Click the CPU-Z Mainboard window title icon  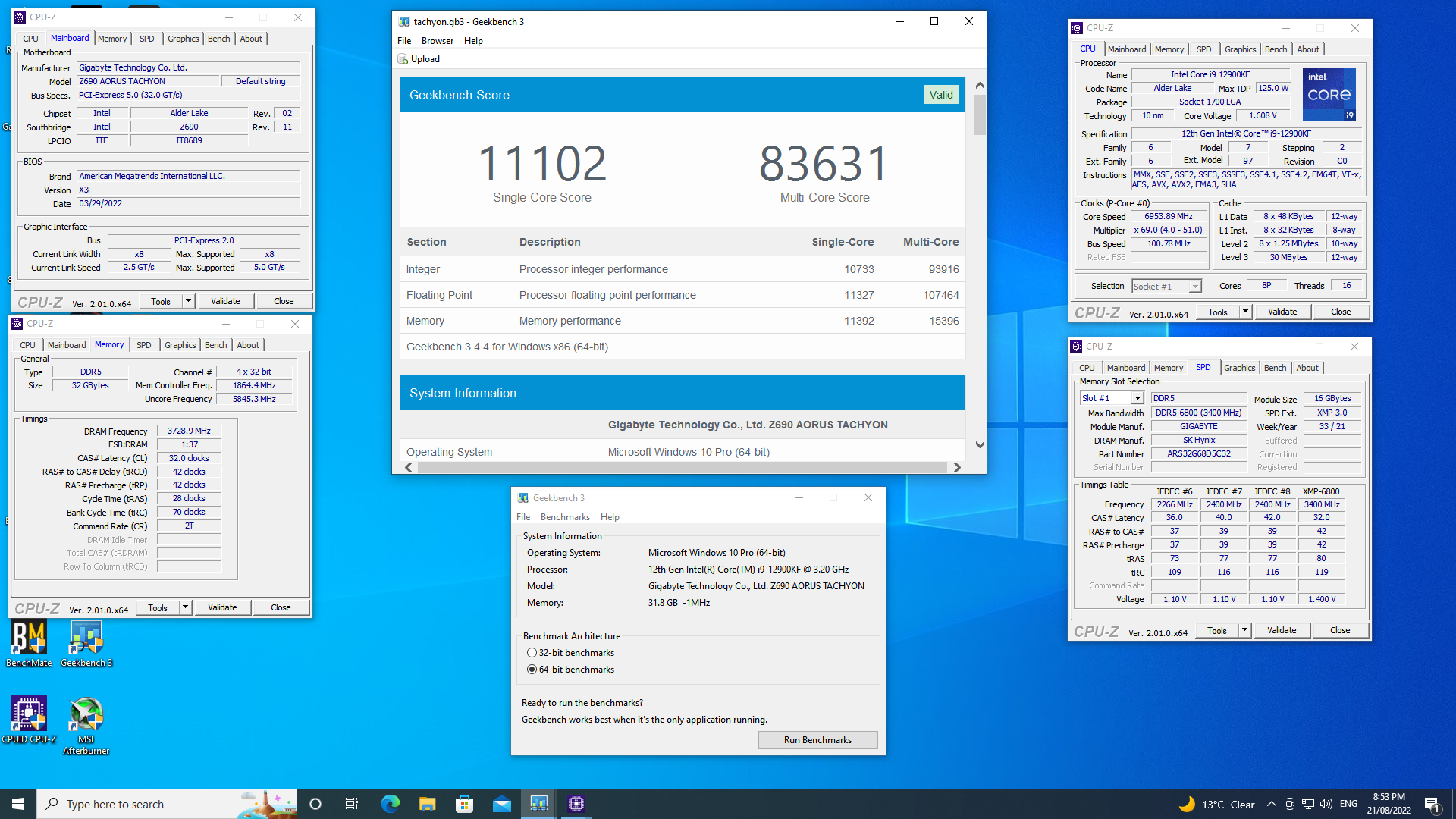(20, 17)
